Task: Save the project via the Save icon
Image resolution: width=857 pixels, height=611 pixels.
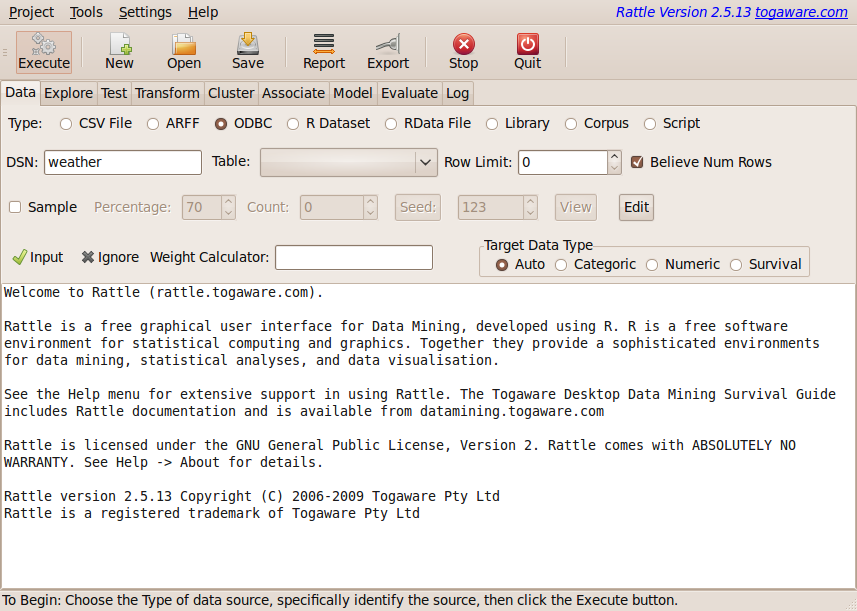Action: [x=247, y=51]
